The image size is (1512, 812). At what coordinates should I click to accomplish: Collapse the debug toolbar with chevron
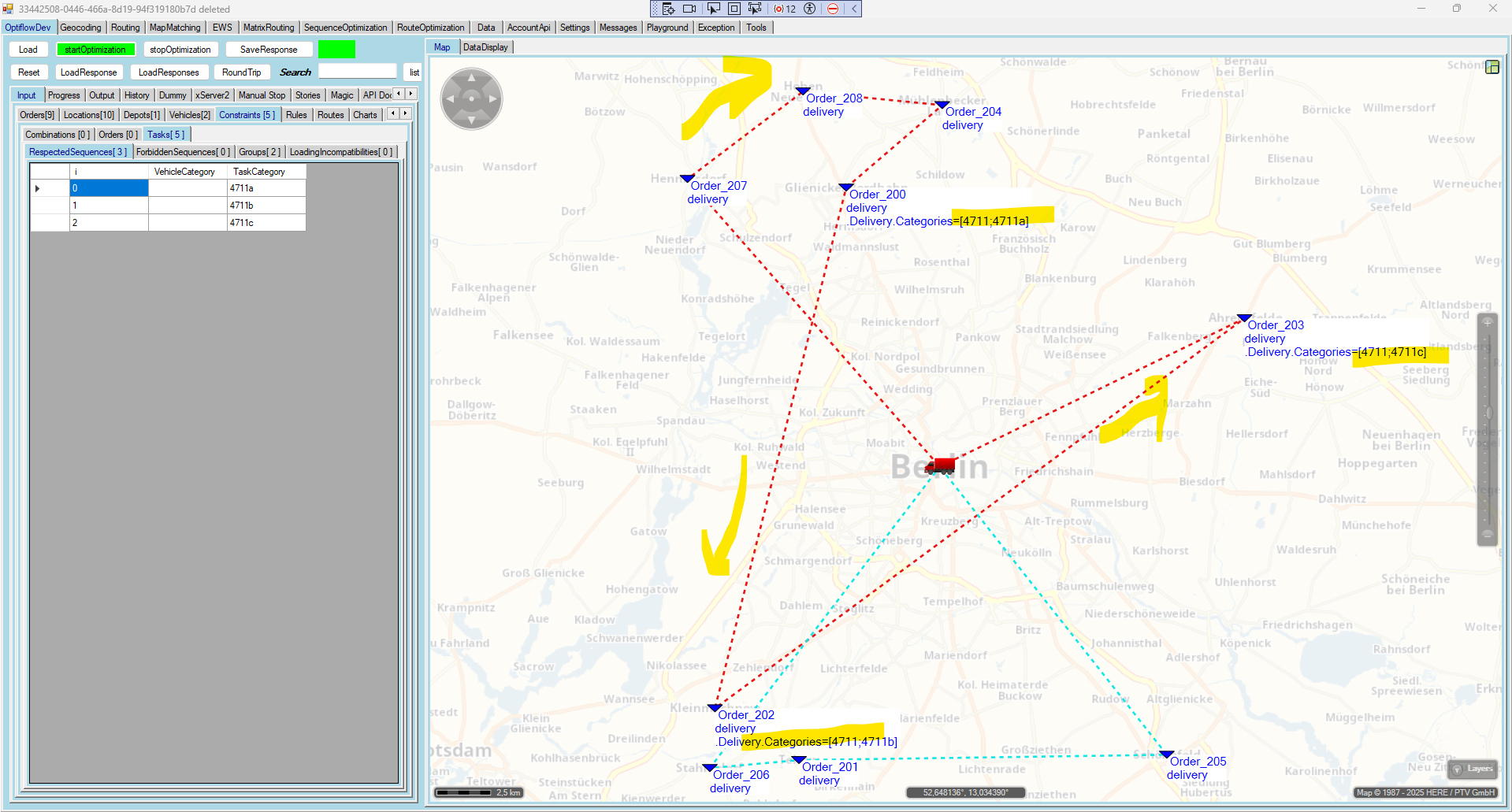[853, 9]
